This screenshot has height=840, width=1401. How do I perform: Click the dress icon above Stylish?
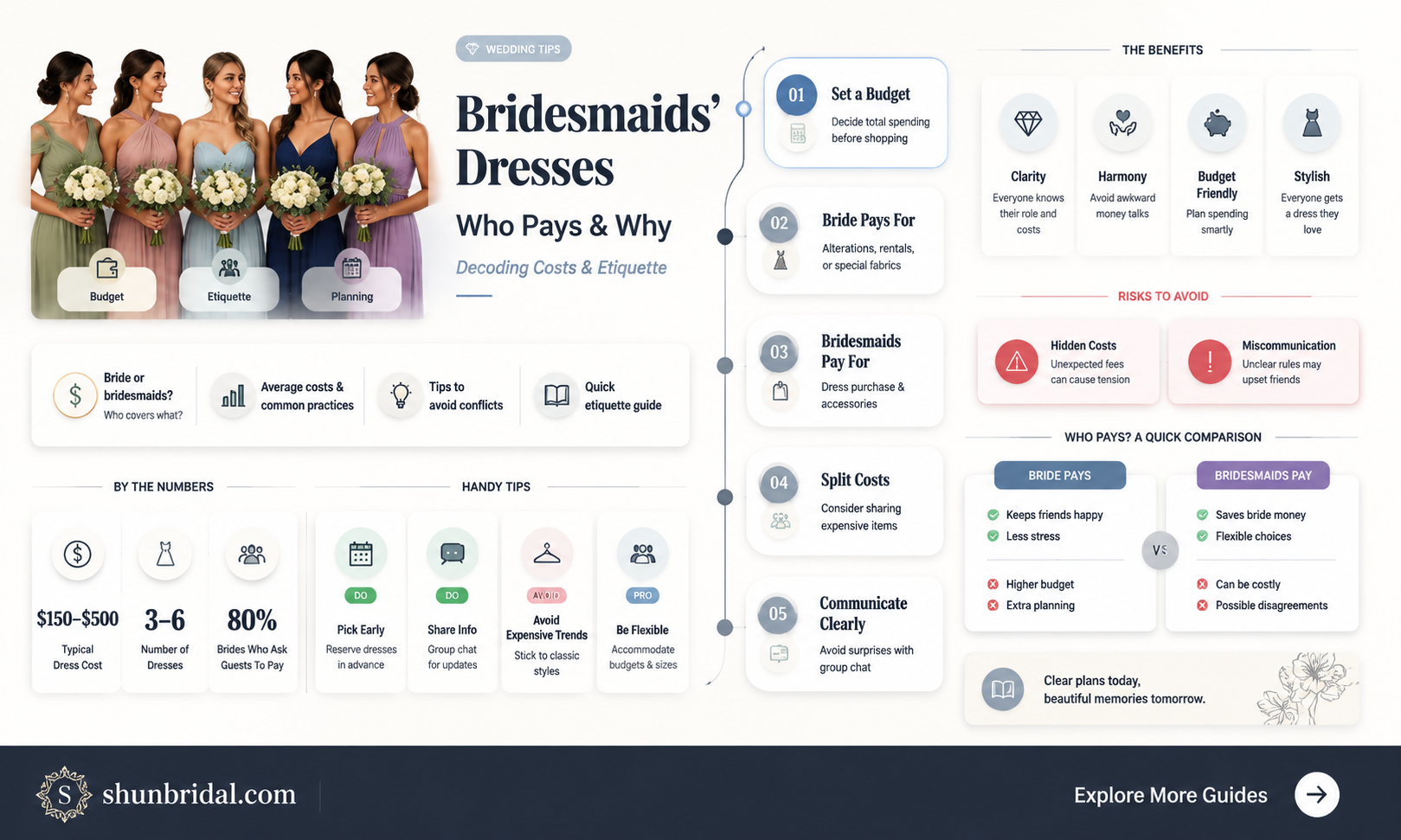[x=1312, y=124]
